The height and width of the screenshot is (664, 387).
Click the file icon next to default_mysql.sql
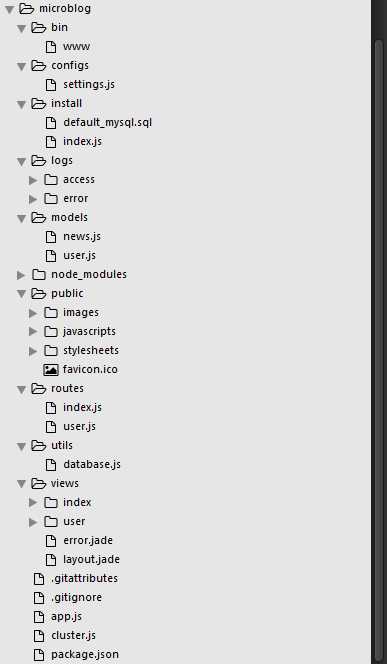click(51, 123)
